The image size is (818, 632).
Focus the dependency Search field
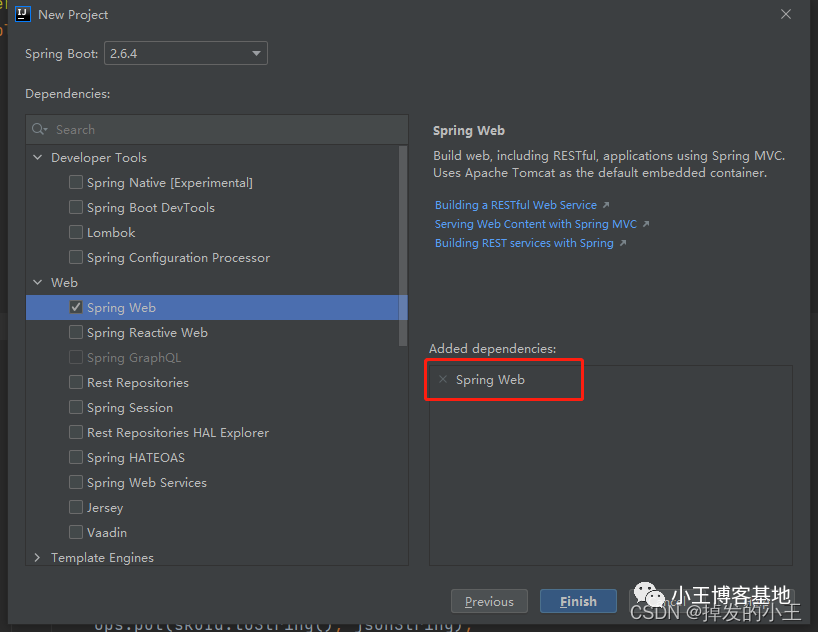pos(217,129)
